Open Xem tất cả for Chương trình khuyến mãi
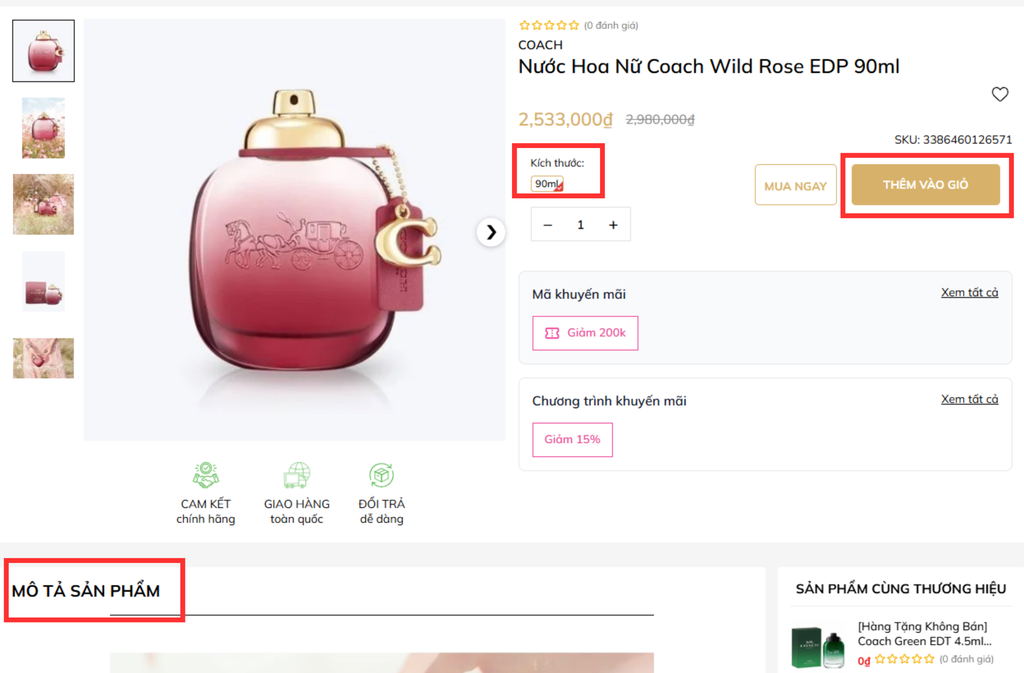 pyautogui.click(x=969, y=399)
